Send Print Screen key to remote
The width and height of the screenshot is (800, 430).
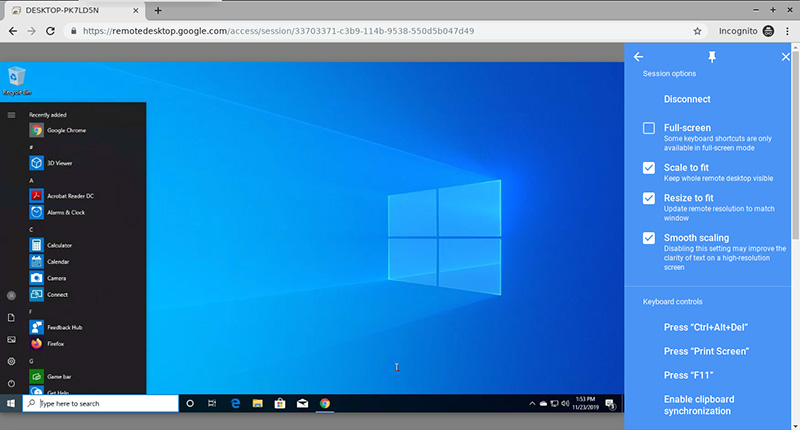click(x=706, y=351)
